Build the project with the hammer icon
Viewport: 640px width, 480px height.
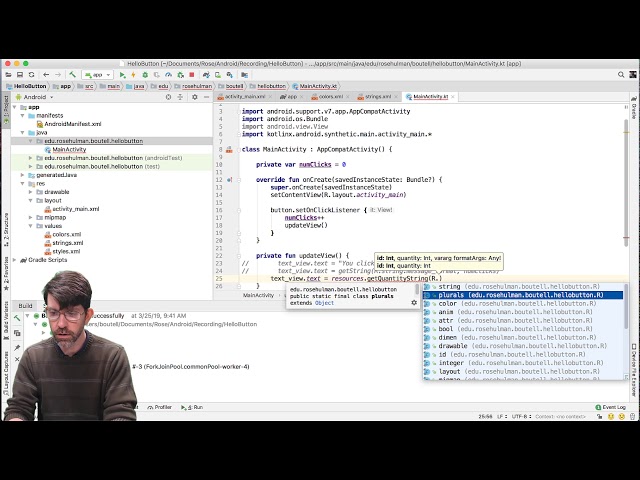pos(72,74)
